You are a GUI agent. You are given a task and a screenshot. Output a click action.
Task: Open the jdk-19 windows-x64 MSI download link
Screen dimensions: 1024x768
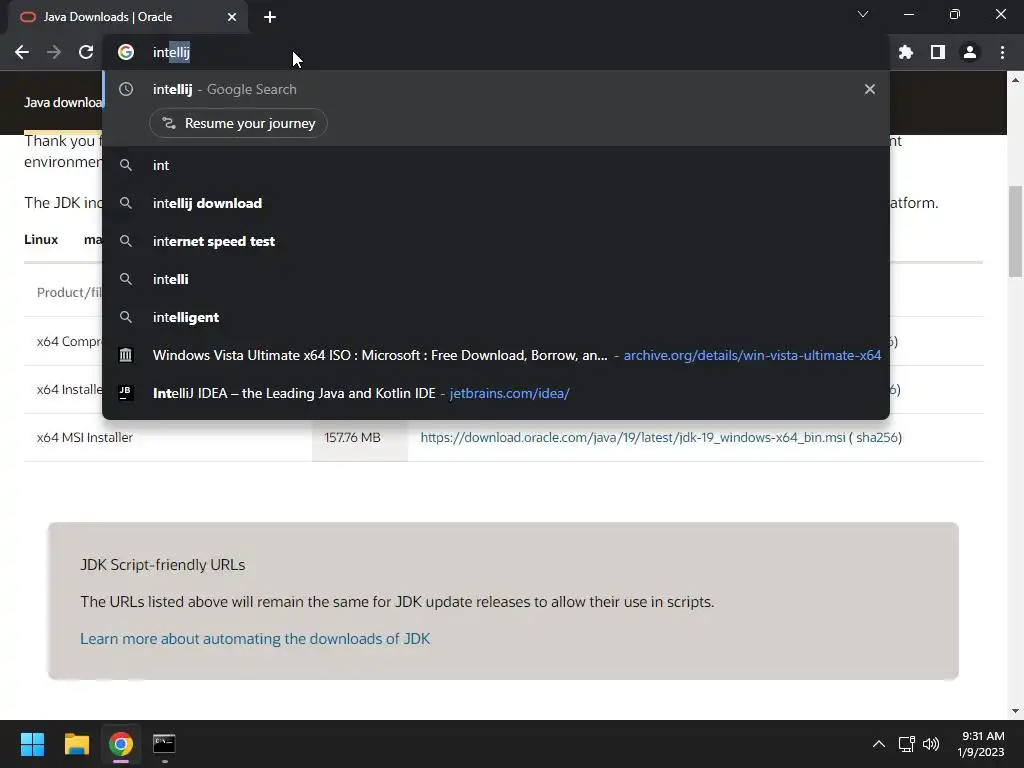point(633,438)
